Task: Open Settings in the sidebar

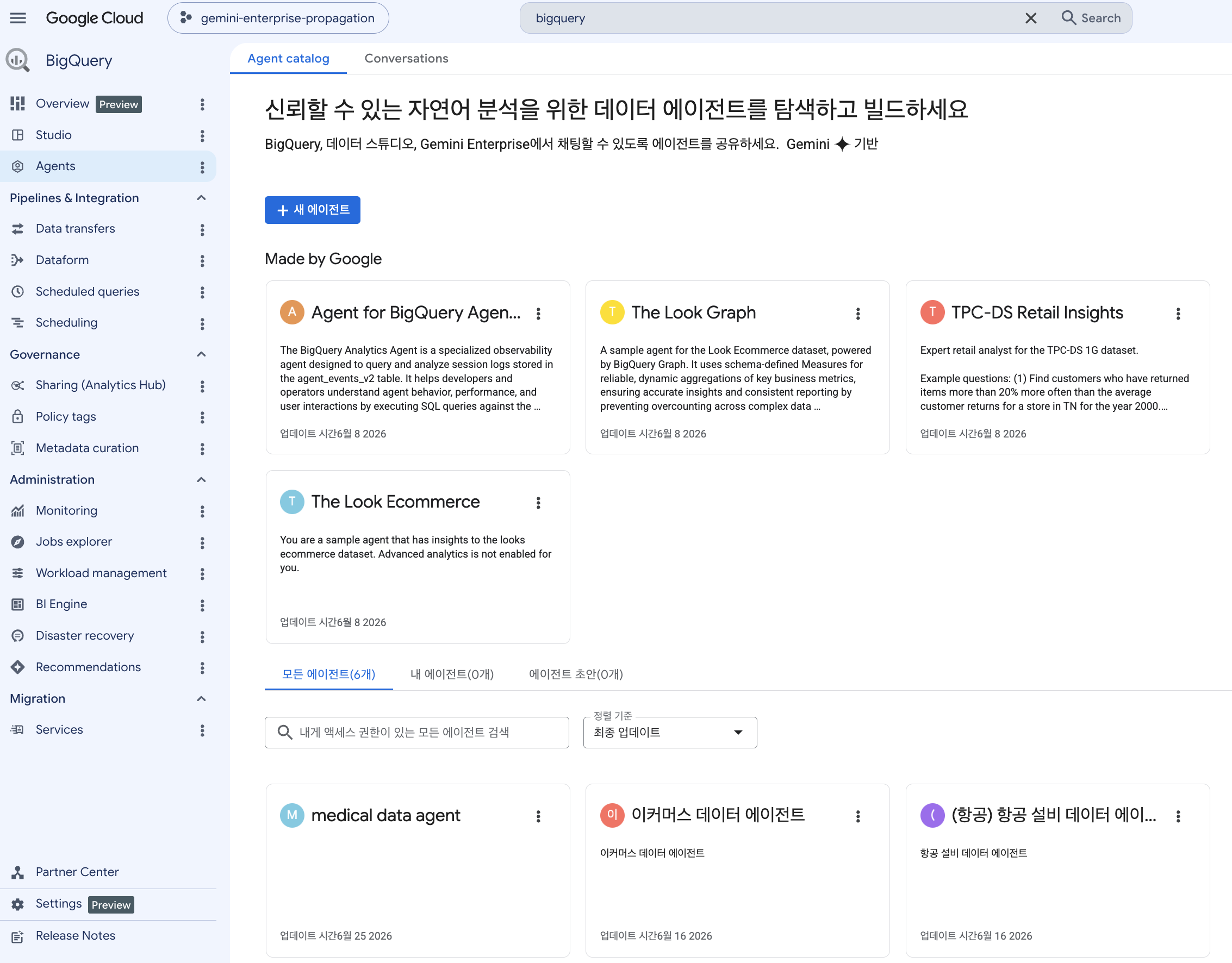Action: point(59,904)
